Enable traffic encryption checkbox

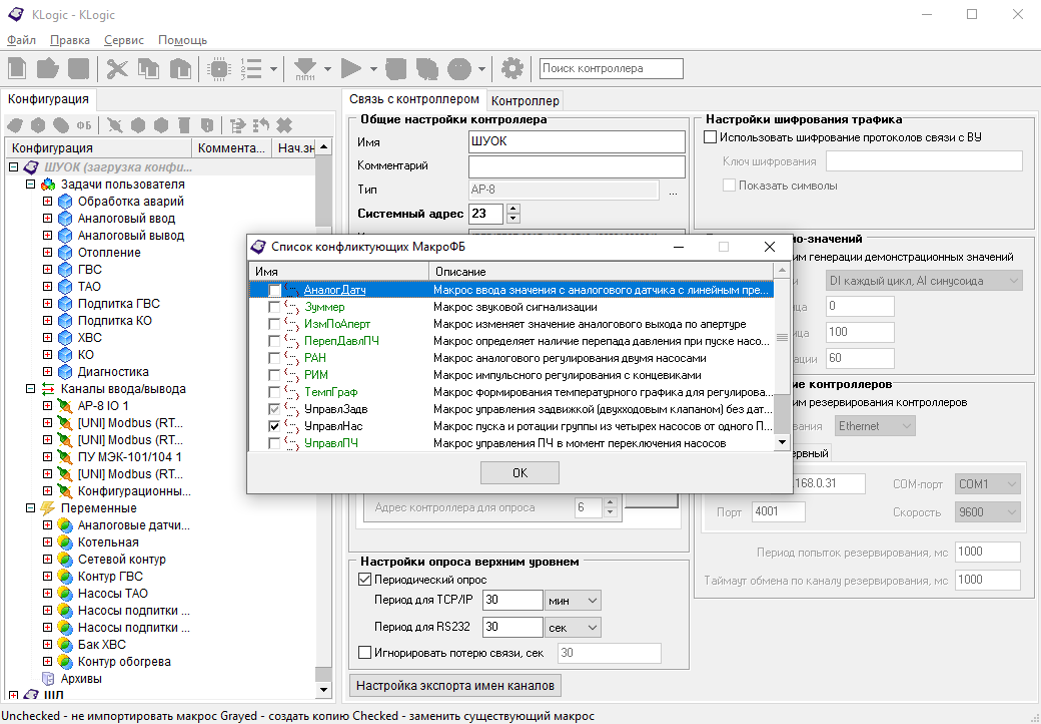711,137
